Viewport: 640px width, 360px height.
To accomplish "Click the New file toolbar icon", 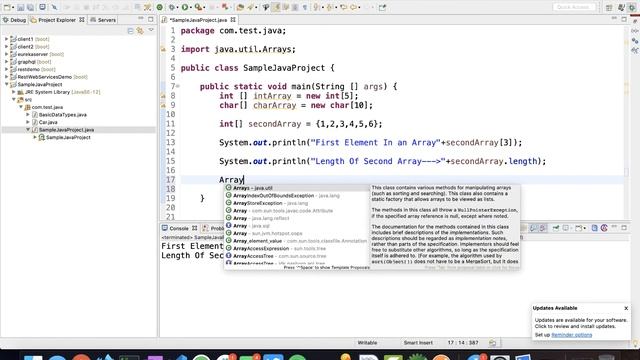I will click(x=7, y=7).
